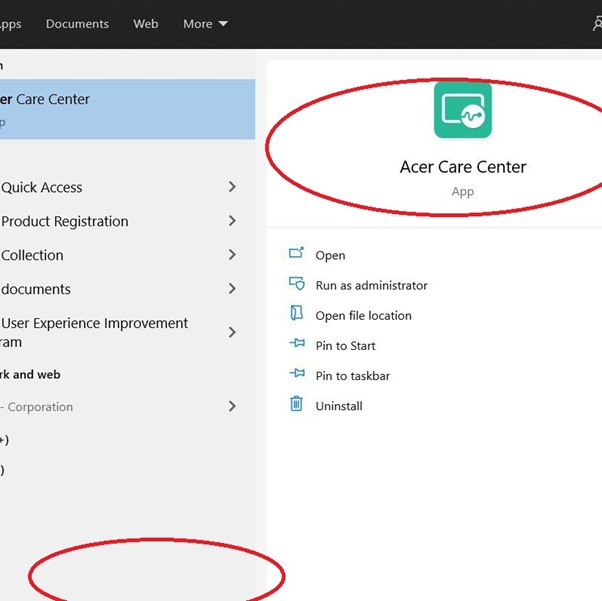Image resolution: width=602 pixels, height=601 pixels.
Task: Click the large Acer Care Center app icon
Action: tap(462, 110)
